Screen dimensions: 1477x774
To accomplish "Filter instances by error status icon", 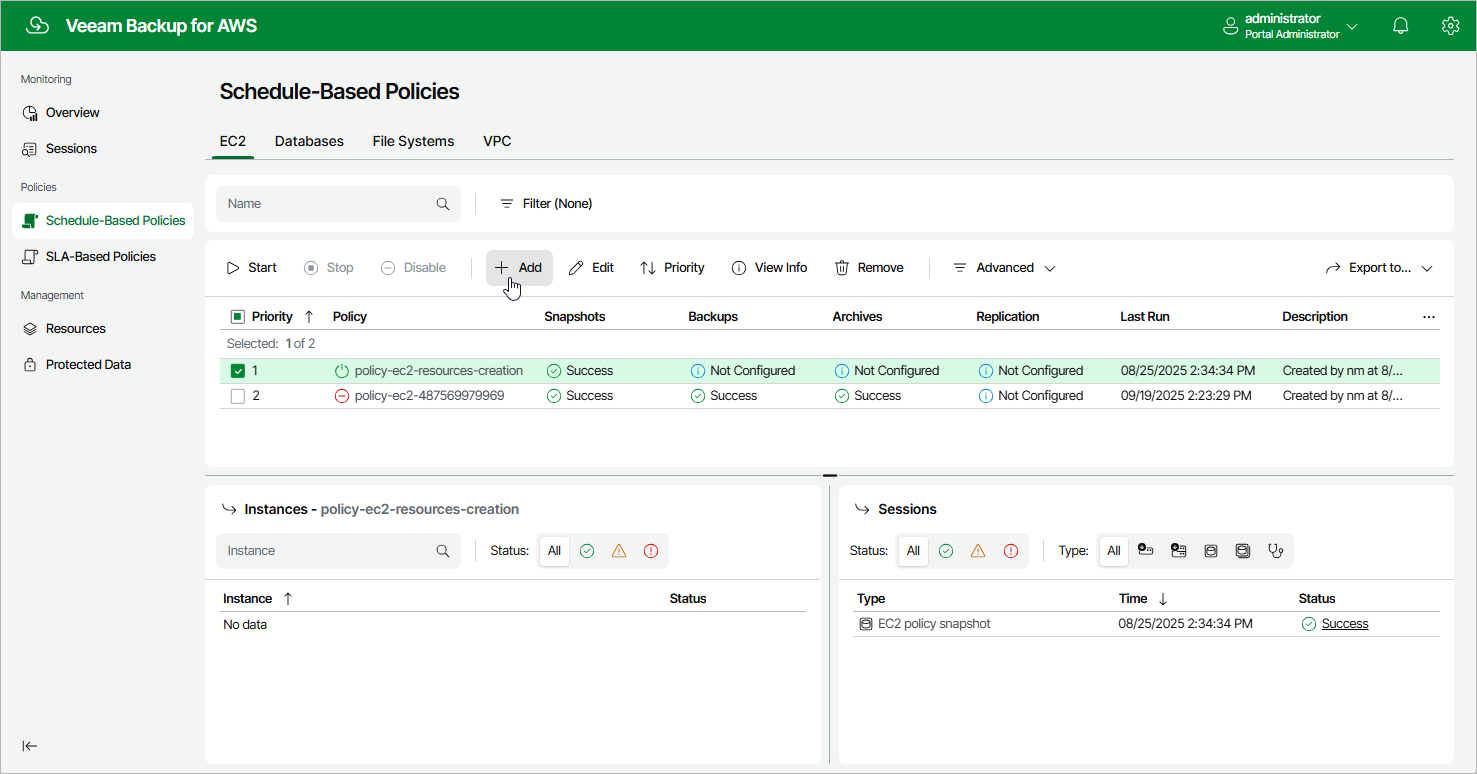I will (x=651, y=551).
